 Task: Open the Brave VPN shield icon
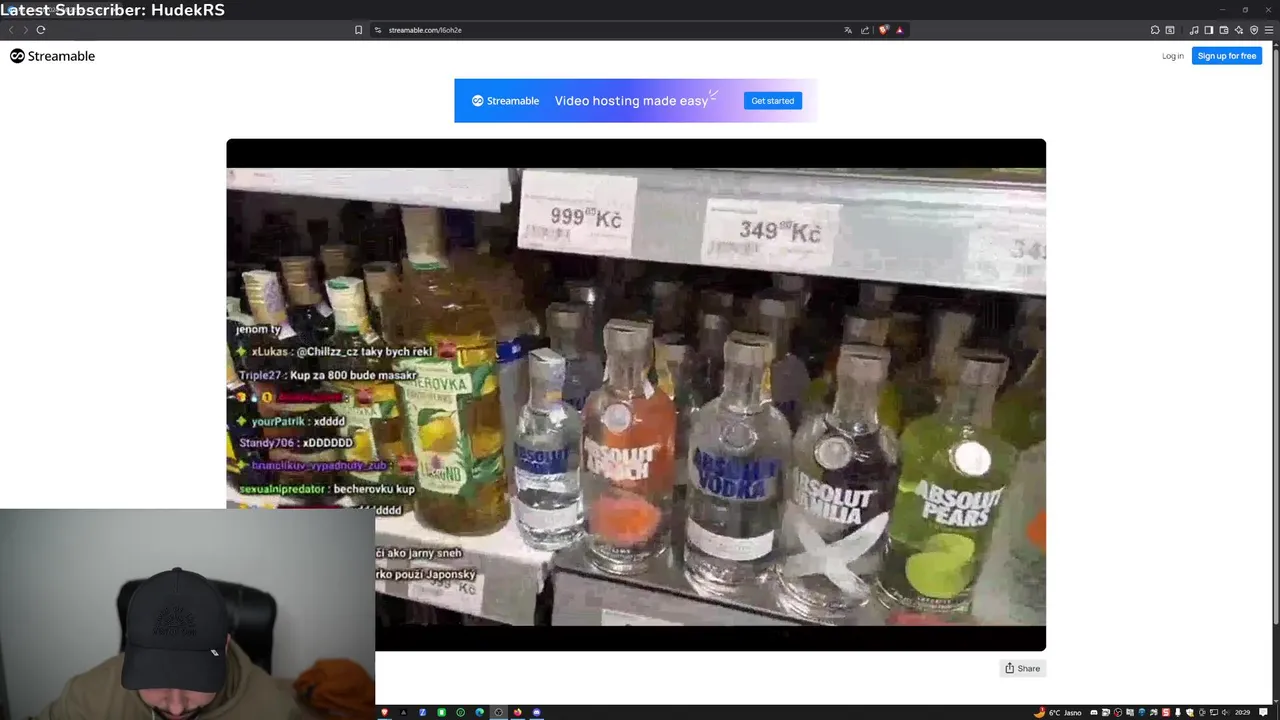tap(1254, 30)
